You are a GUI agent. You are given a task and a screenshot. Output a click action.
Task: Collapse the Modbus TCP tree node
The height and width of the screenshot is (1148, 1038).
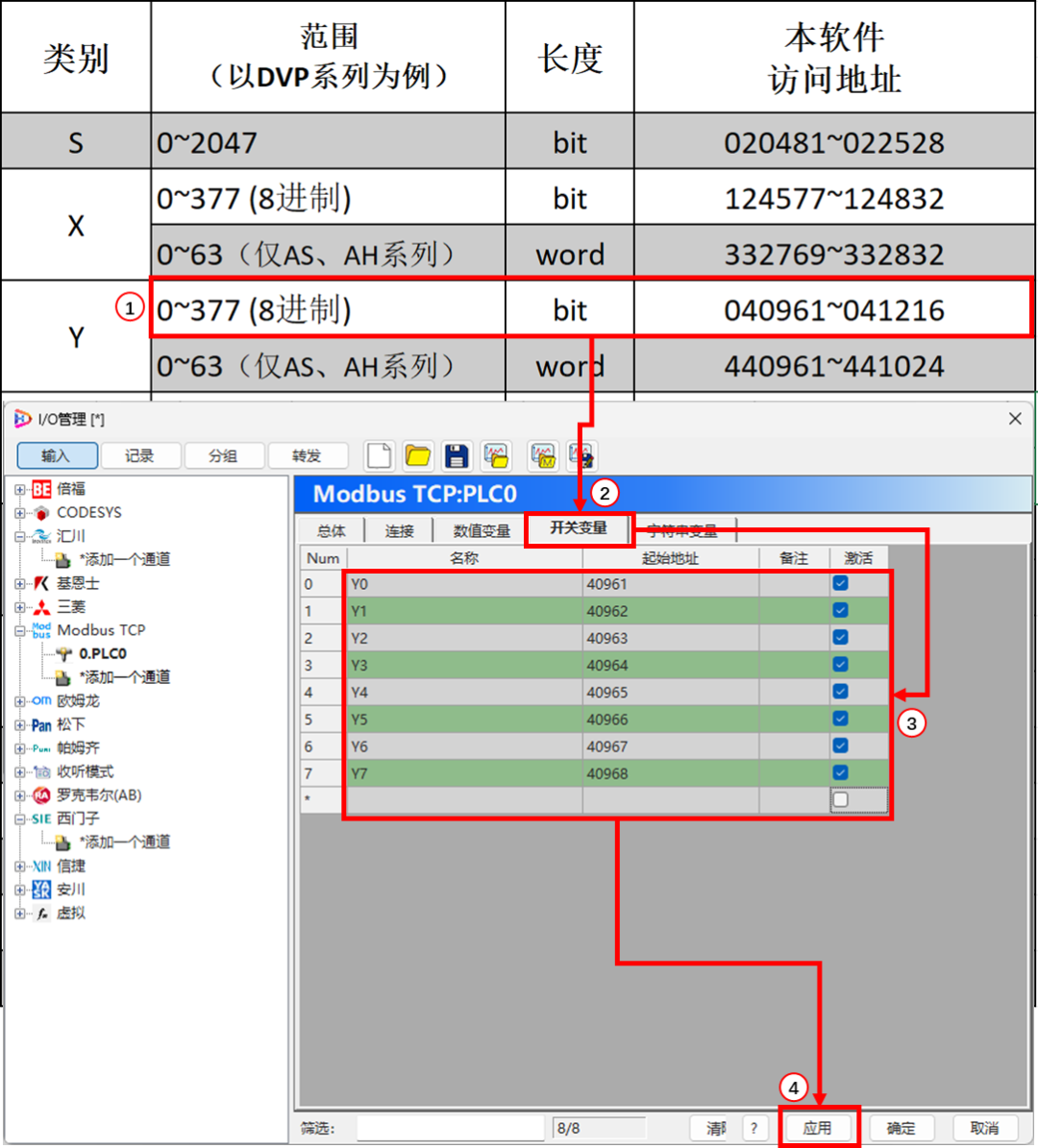pos(20,630)
